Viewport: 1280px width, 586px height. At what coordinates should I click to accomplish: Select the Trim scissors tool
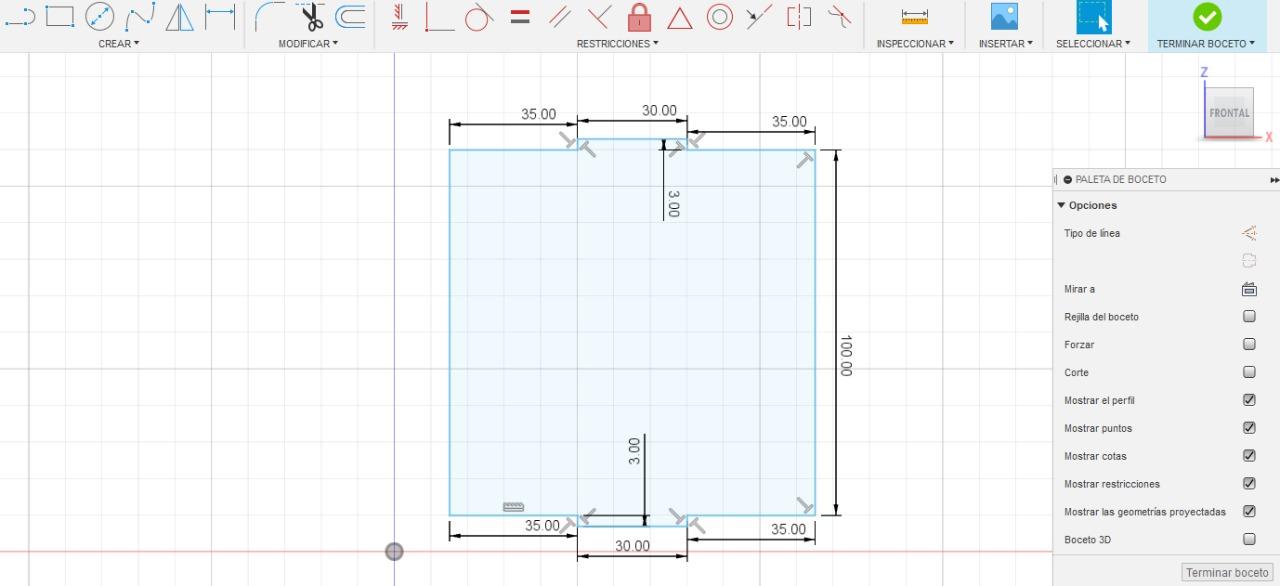pyautogui.click(x=311, y=16)
